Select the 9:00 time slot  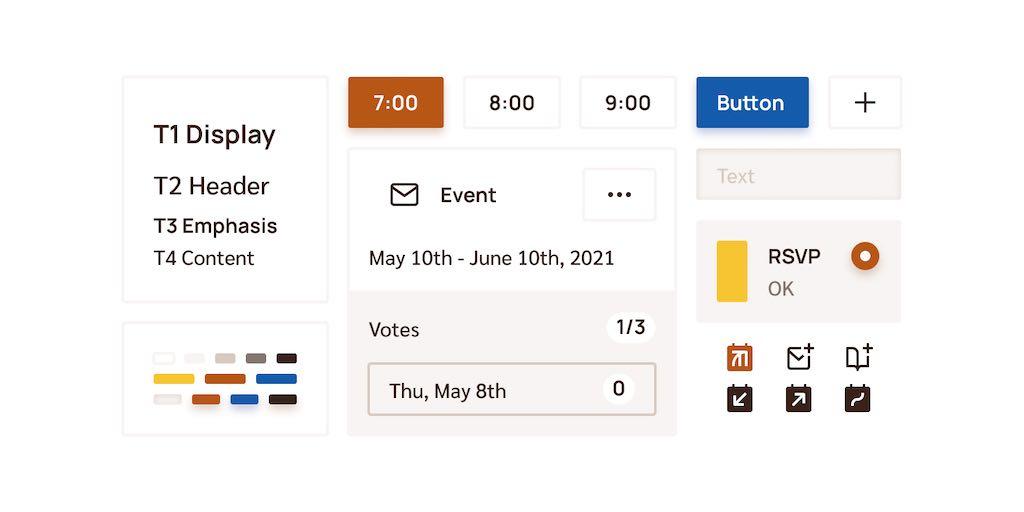point(628,103)
